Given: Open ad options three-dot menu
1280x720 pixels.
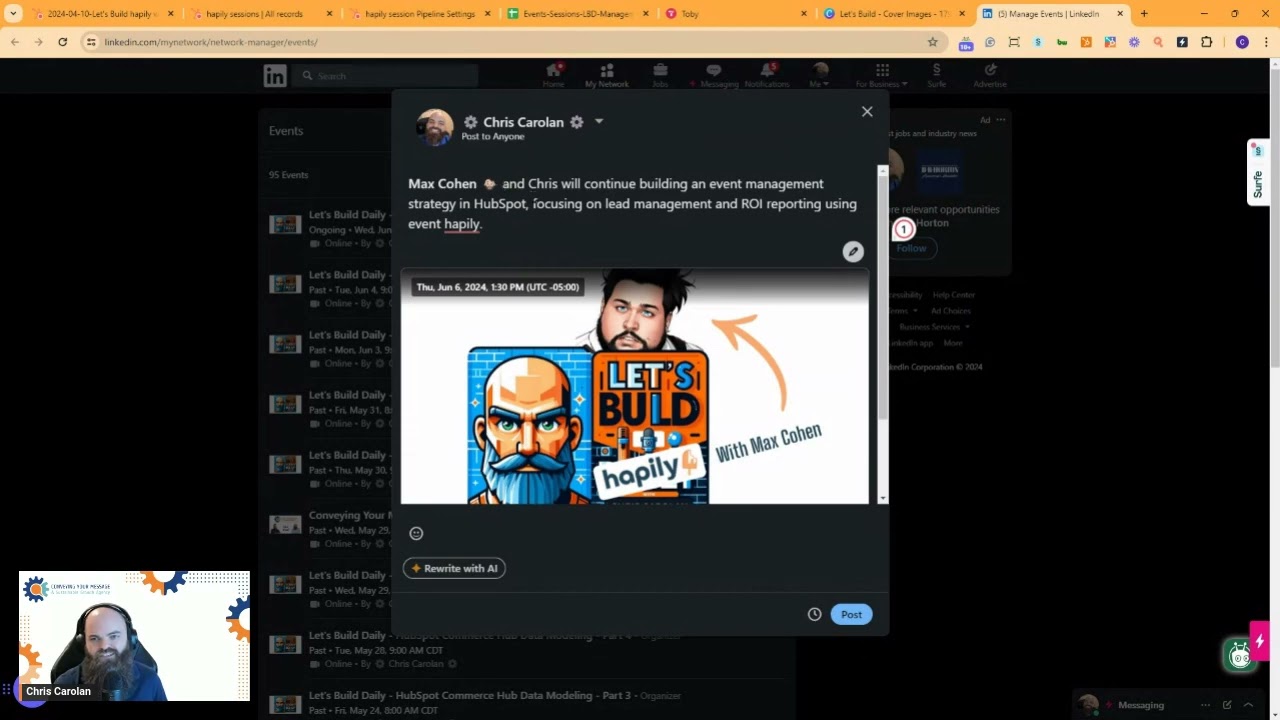Looking at the screenshot, I should [x=1001, y=120].
